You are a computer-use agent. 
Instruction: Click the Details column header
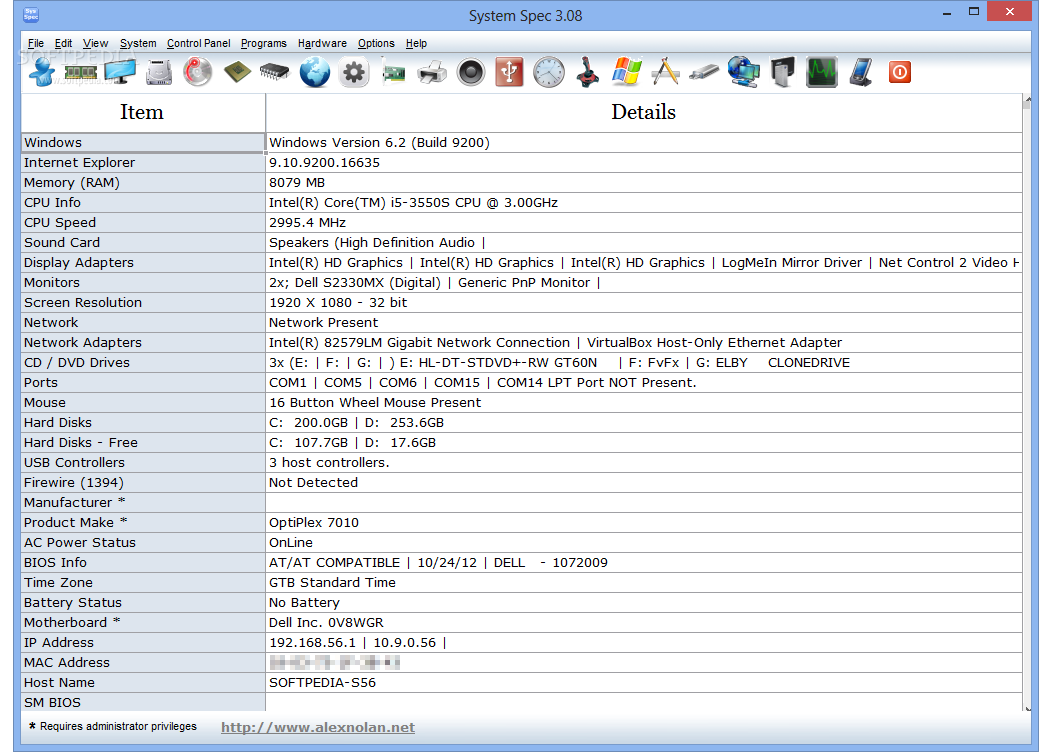(643, 113)
